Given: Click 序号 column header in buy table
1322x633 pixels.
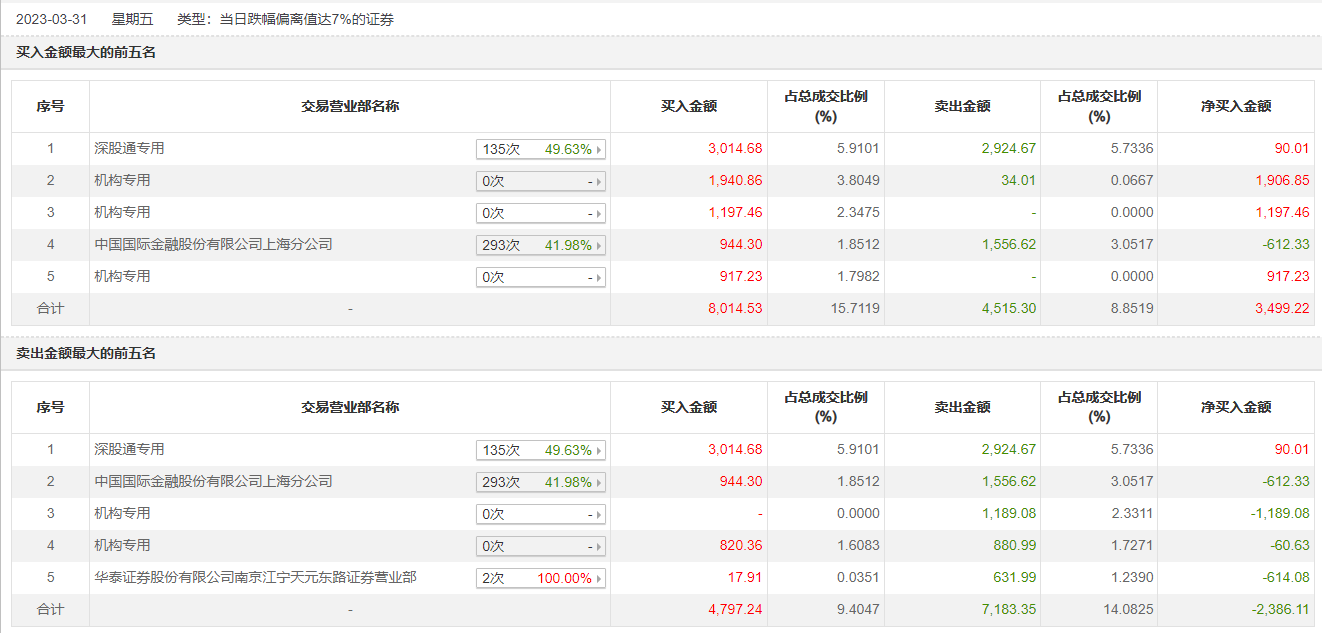Looking at the screenshot, I should click(50, 106).
